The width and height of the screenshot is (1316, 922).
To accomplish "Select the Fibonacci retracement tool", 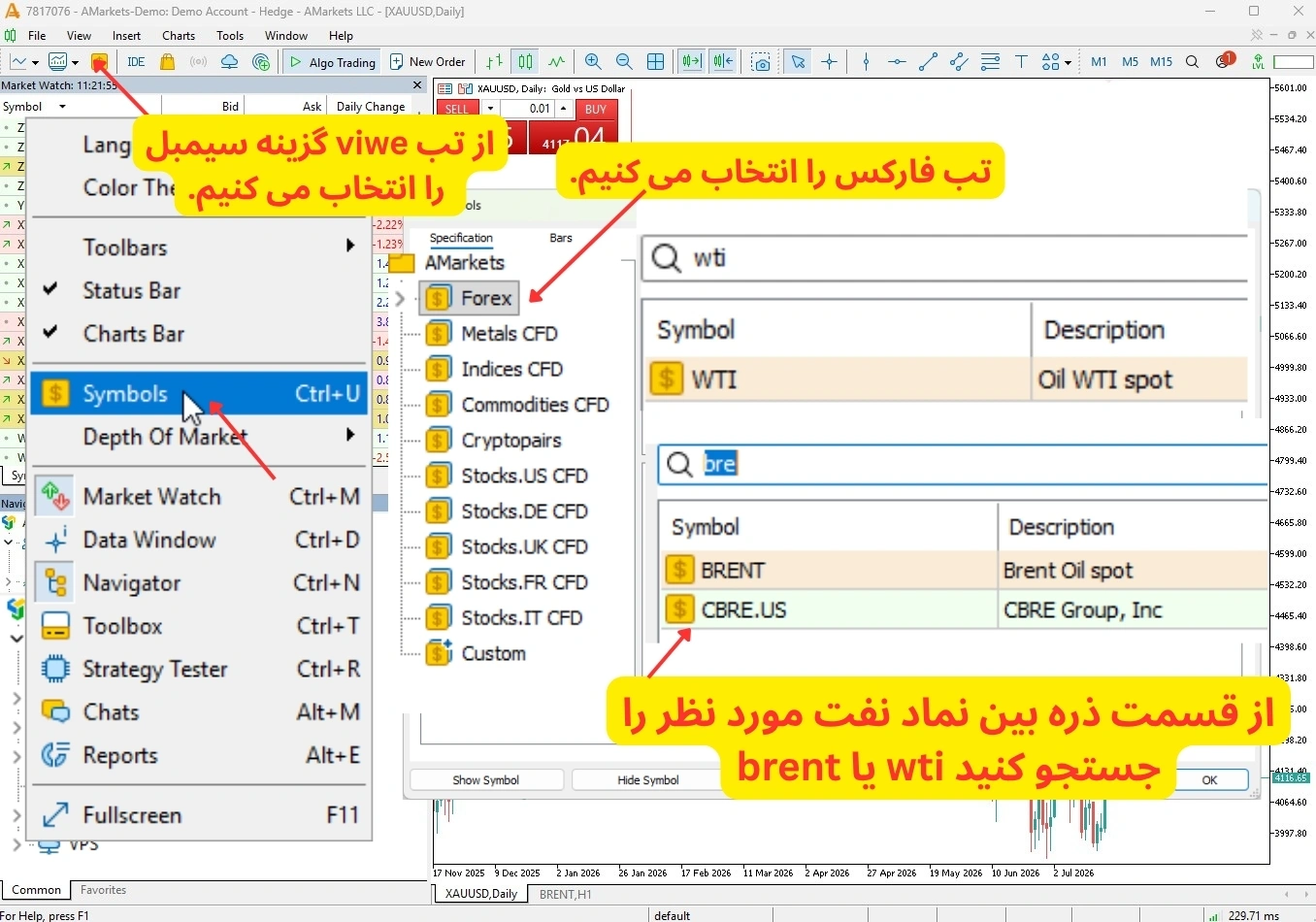I will pyautogui.click(x=990, y=61).
